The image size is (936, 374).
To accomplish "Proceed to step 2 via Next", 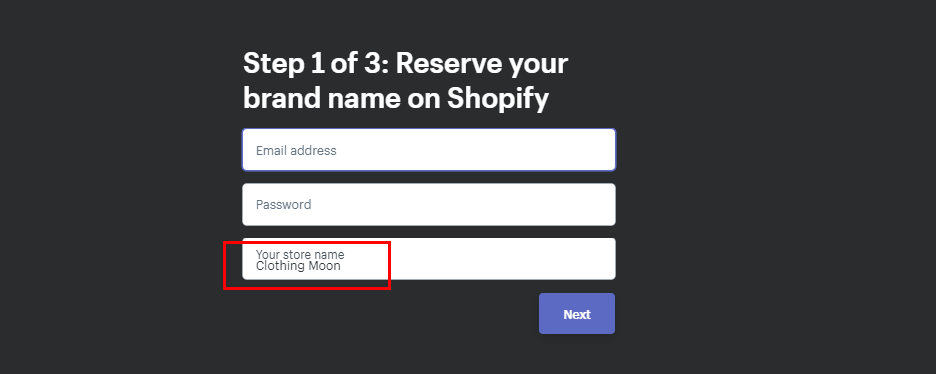I will point(577,314).
